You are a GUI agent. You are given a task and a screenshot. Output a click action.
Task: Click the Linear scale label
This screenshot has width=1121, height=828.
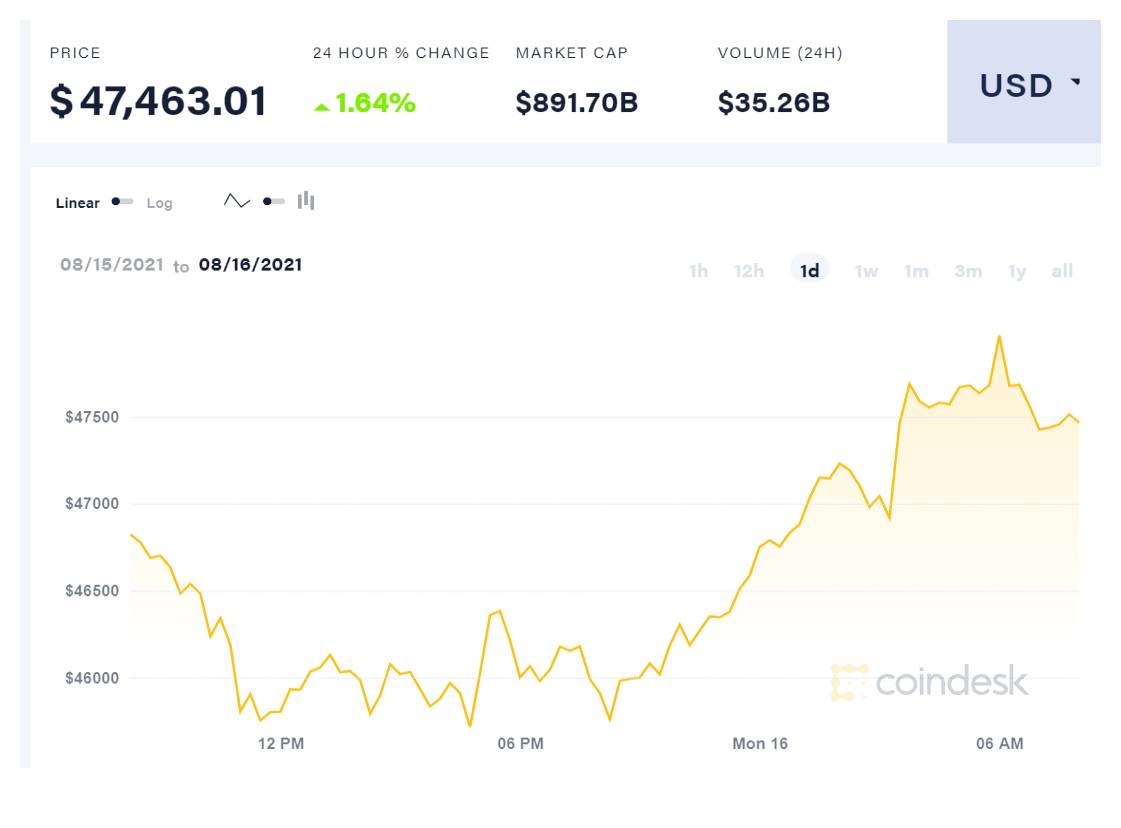point(78,203)
